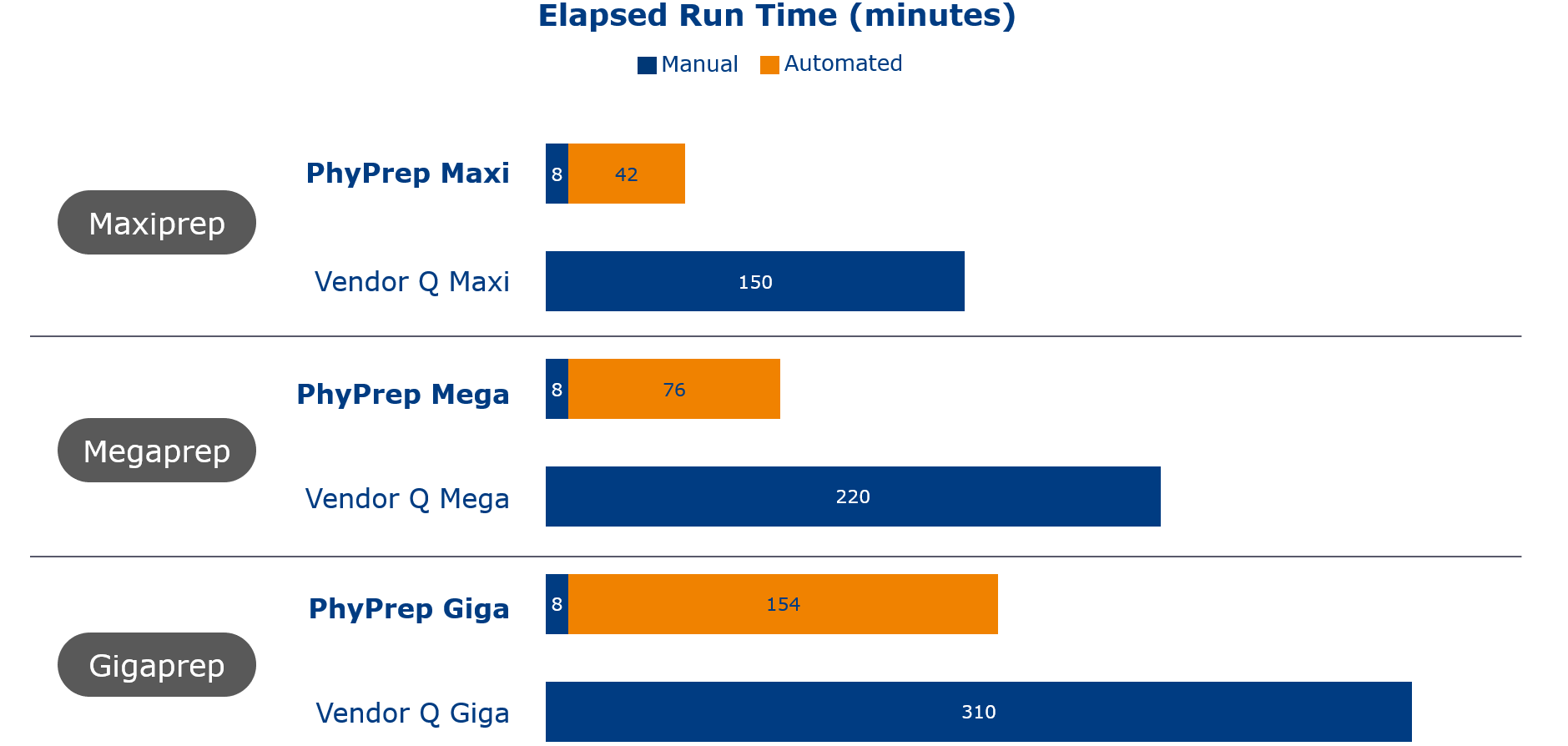Click the Maxiprep category pill
Screen dimensions: 1568x746
157,223
